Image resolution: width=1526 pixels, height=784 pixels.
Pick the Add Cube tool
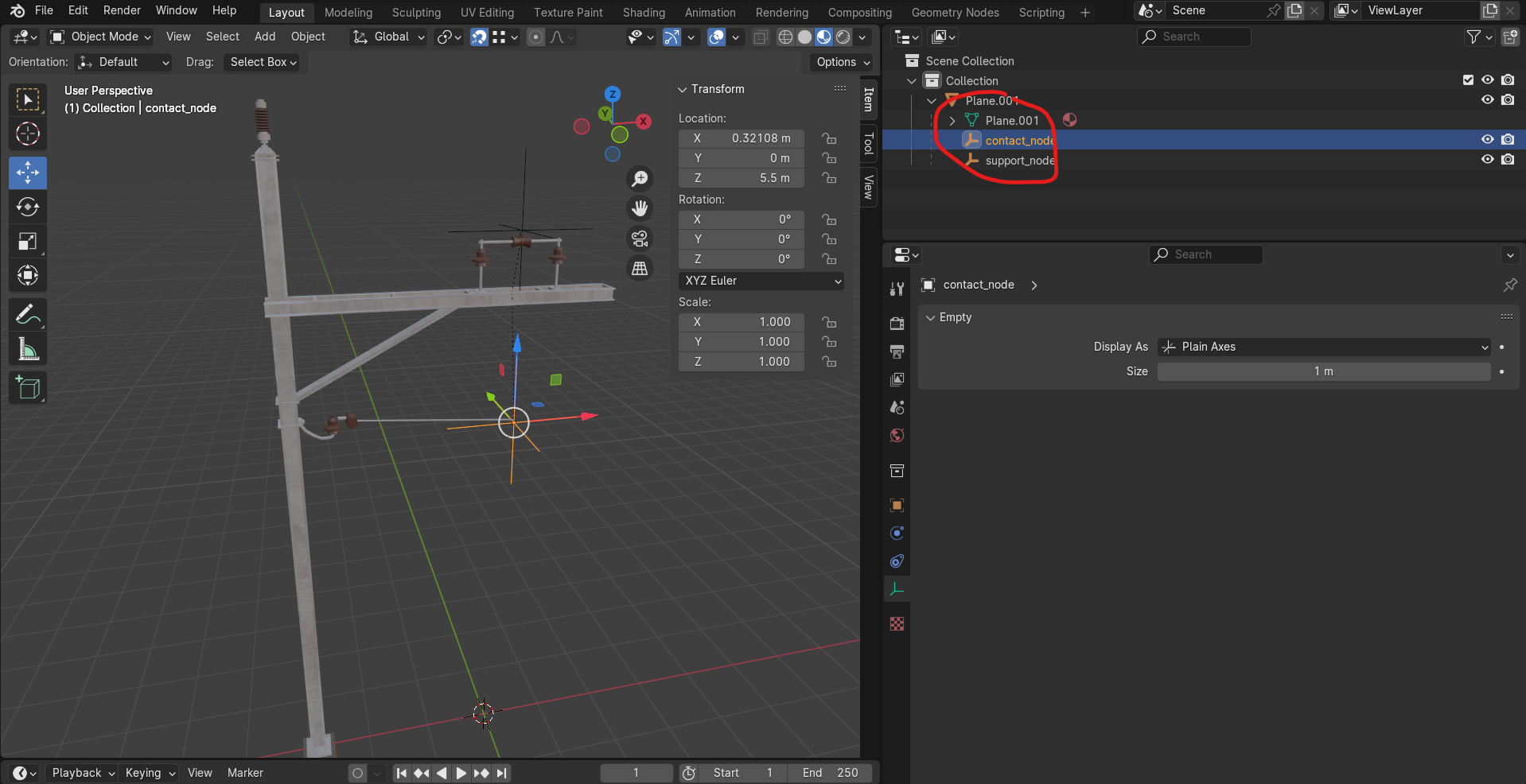pyautogui.click(x=28, y=388)
